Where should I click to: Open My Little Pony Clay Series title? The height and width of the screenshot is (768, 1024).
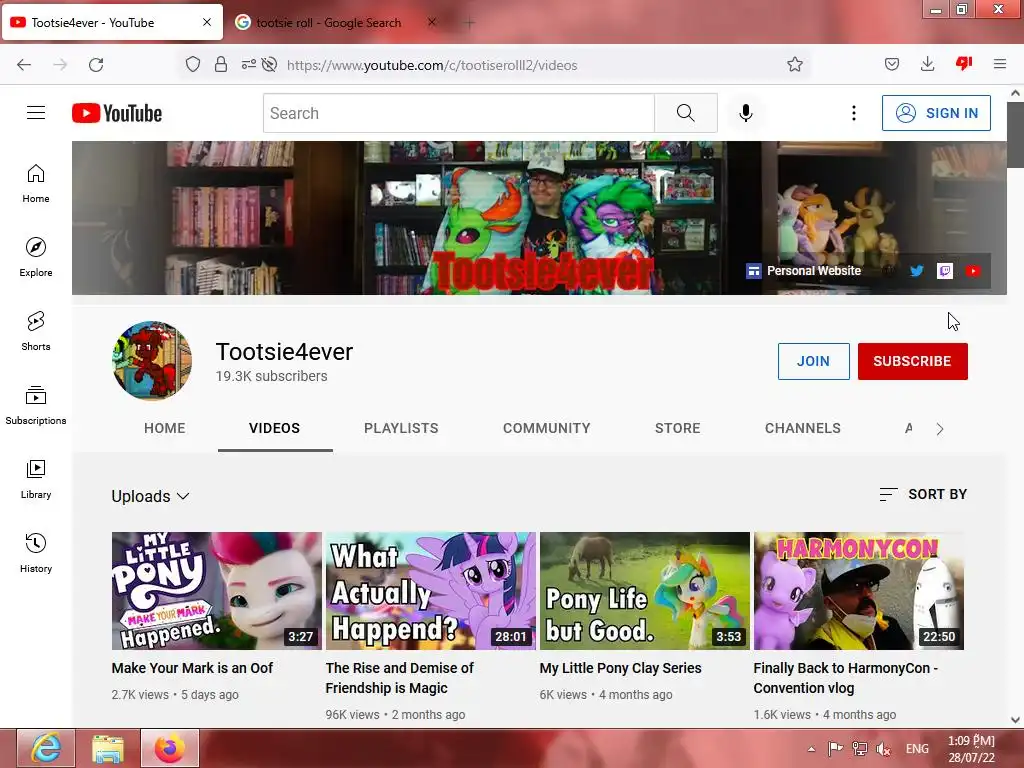[620, 668]
